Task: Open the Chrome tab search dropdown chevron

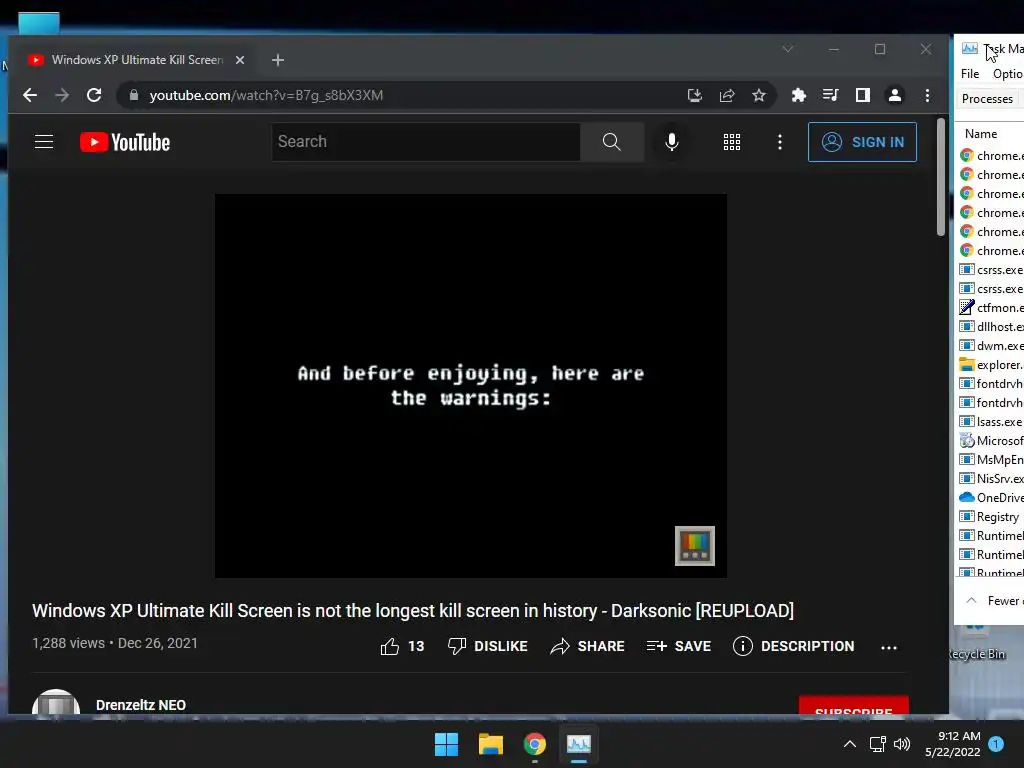Action: point(788,49)
